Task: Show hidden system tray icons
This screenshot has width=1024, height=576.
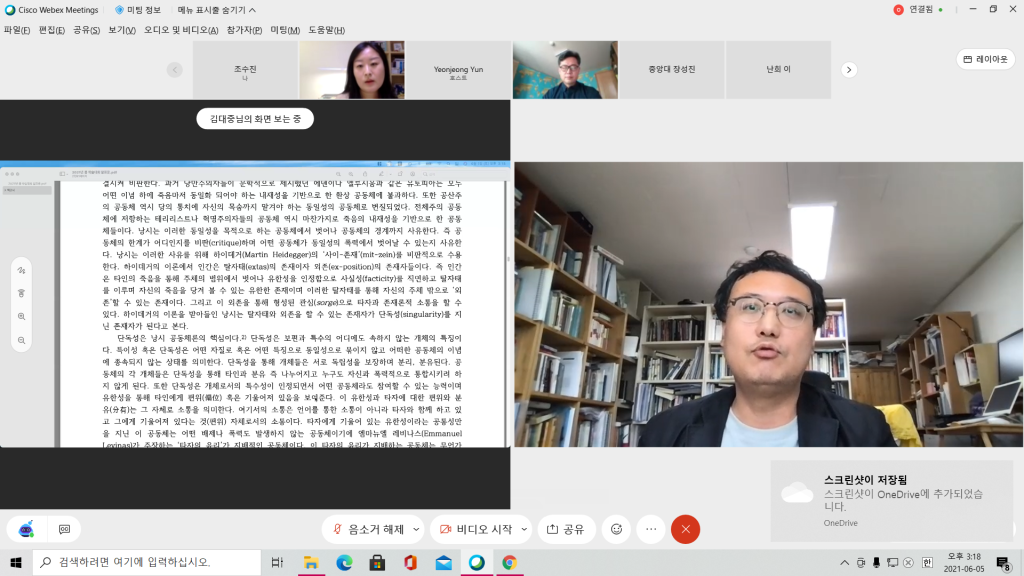Action: pyautogui.click(x=844, y=562)
